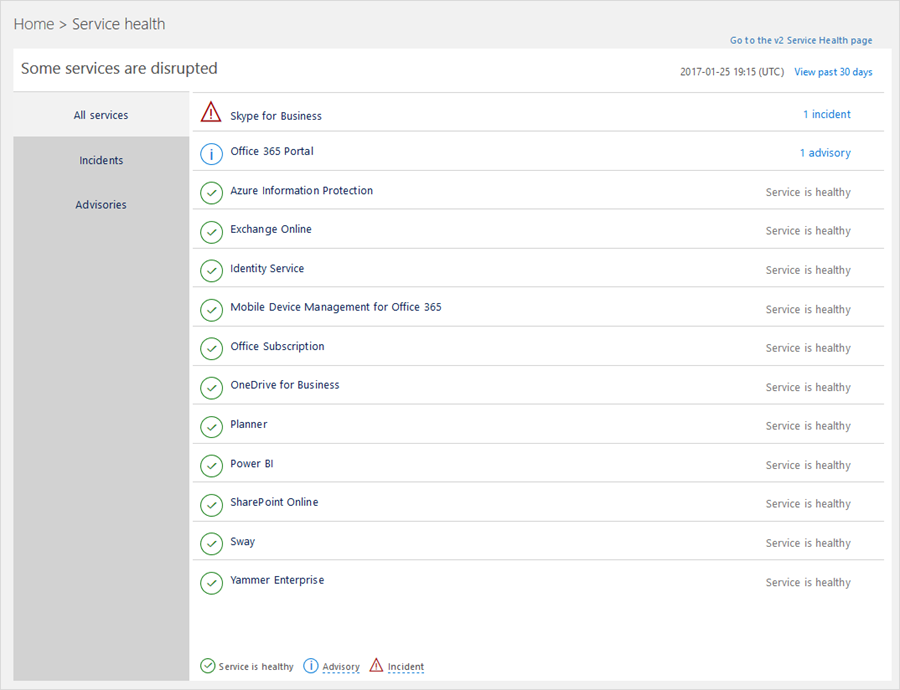
Task: Click the Advisory info icon in the legend
Action: pyautogui.click(x=311, y=666)
